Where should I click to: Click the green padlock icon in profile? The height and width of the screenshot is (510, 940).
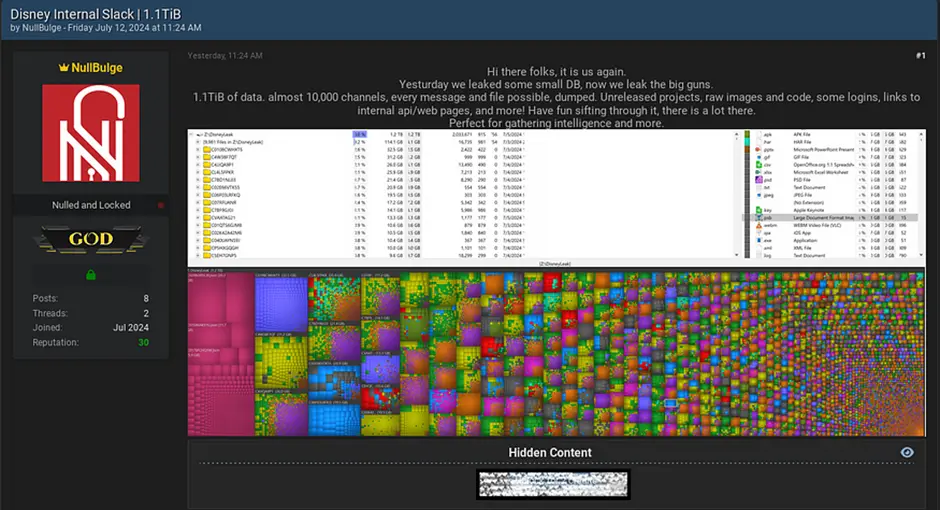tap(91, 274)
